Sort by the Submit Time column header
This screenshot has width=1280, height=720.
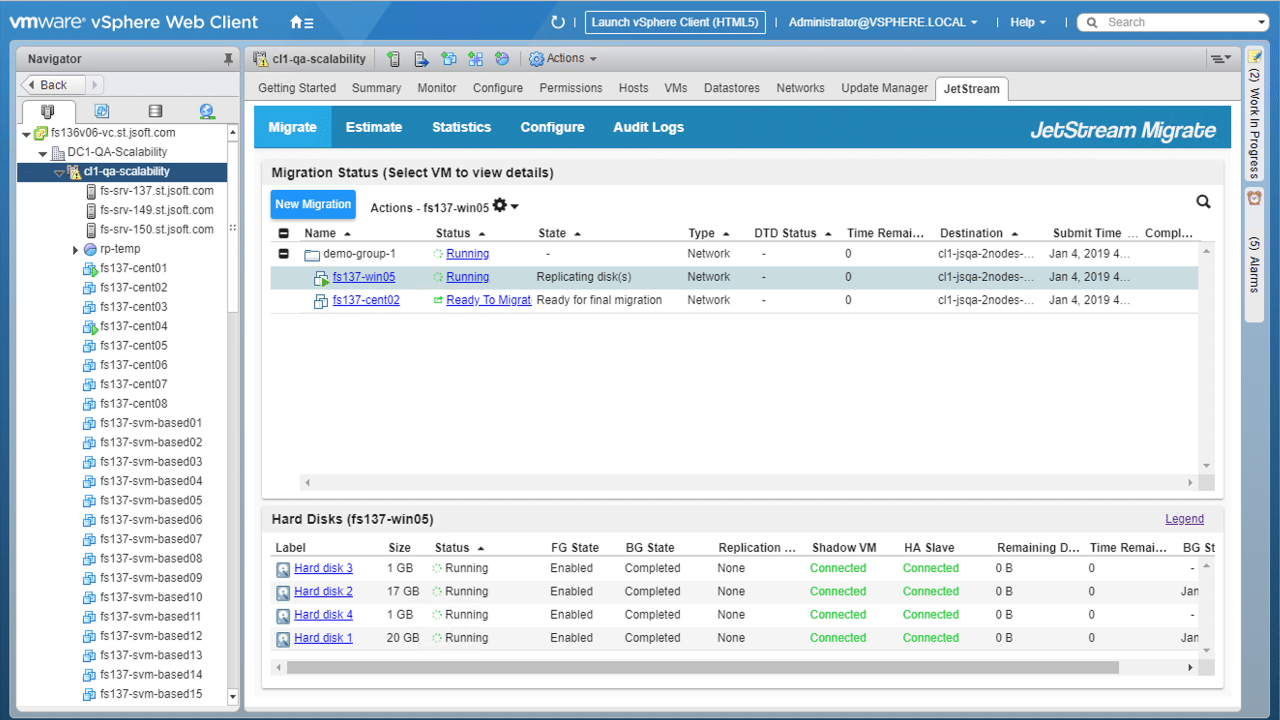[x=1088, y=233]
